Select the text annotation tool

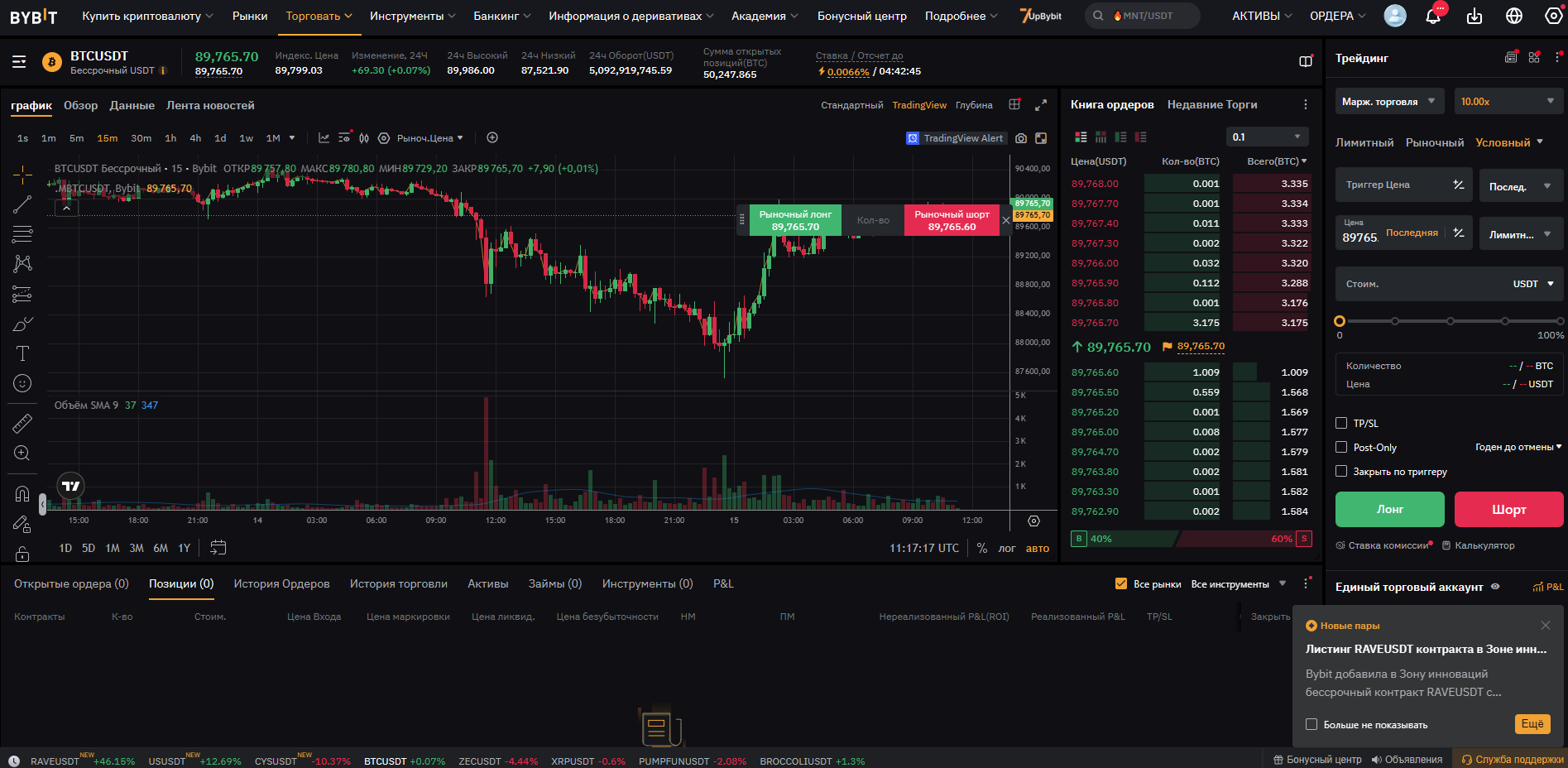pos(22,354)
